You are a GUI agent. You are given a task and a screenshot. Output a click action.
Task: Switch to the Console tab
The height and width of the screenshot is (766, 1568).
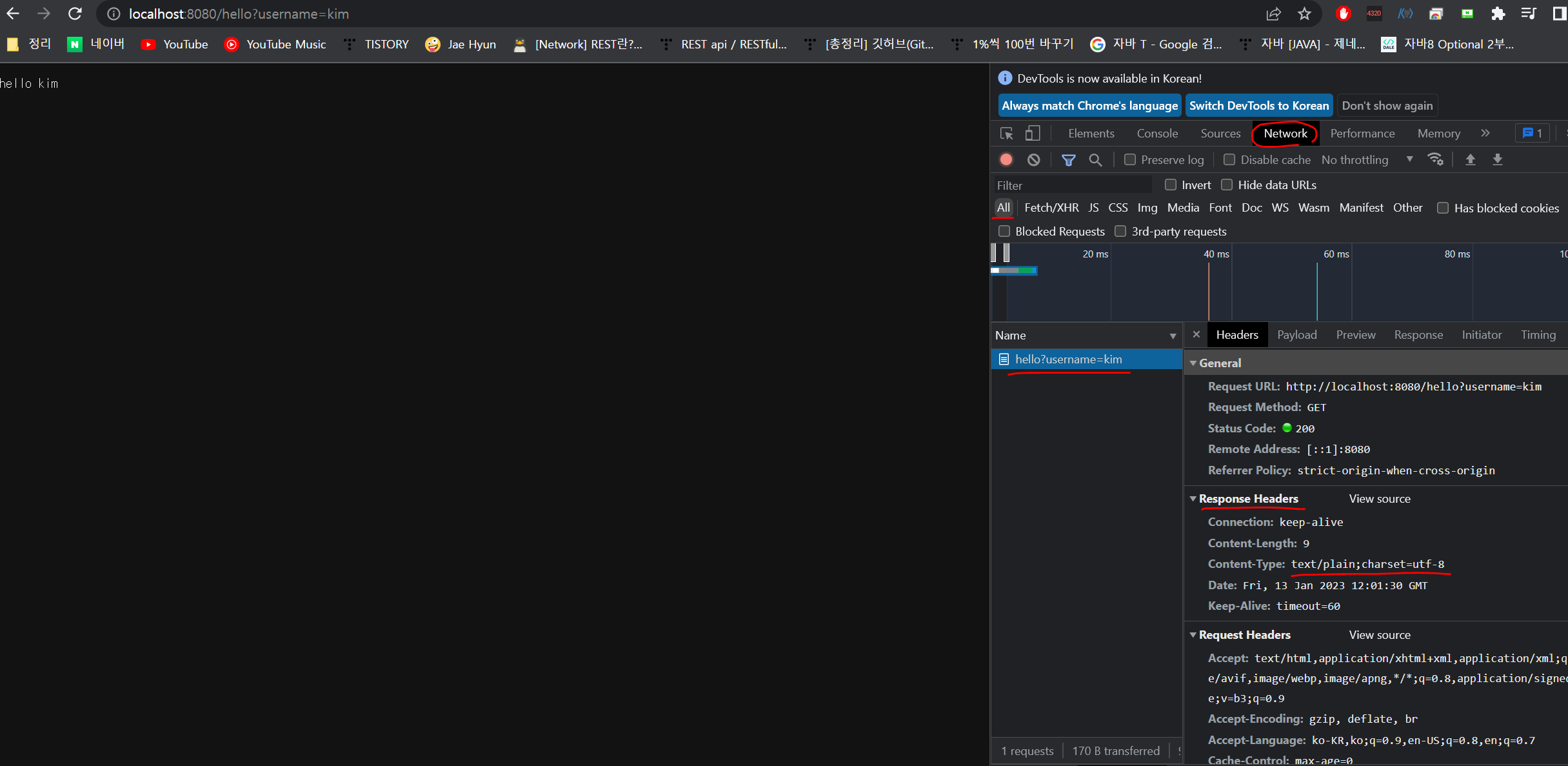pos(1157,134)
